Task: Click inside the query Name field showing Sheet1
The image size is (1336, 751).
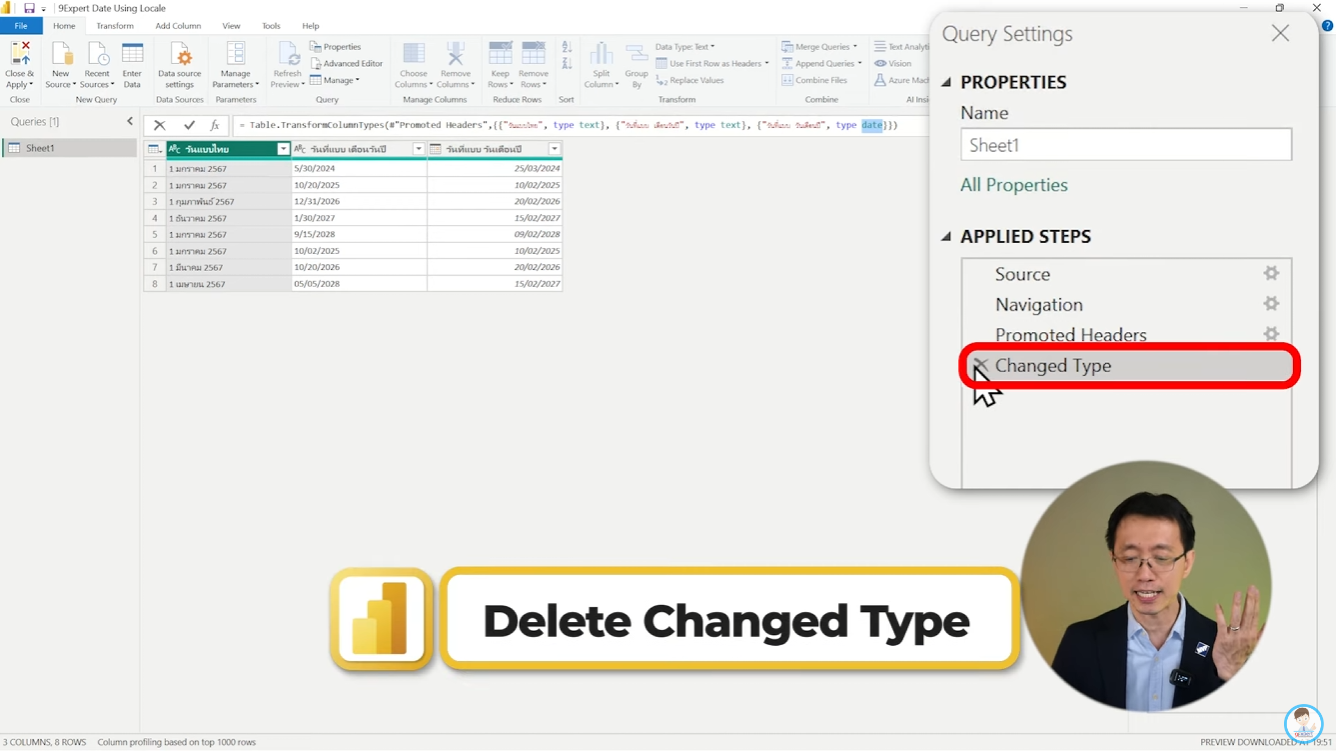Action: click(x=1126, y=144)
